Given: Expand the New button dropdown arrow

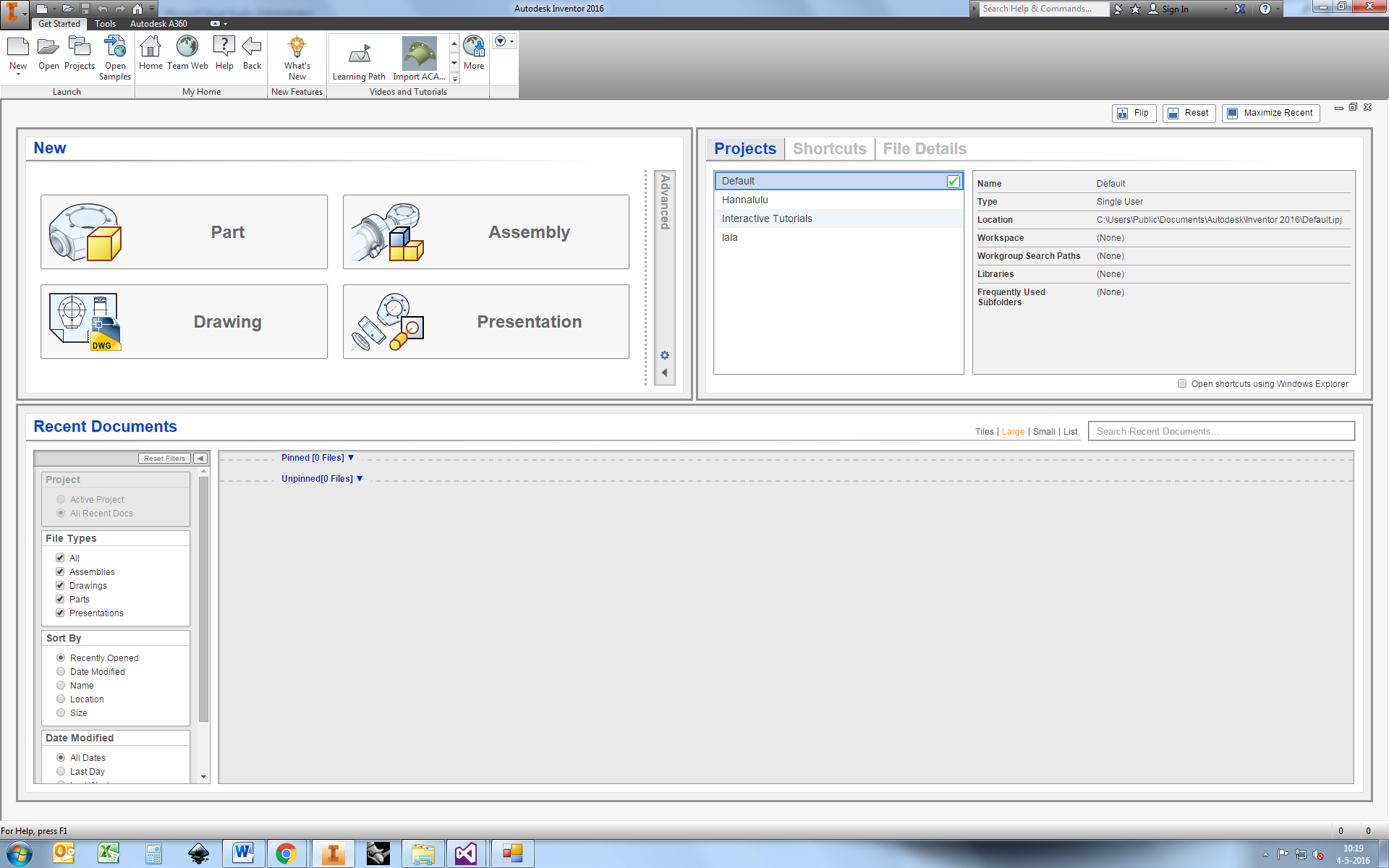Looking at the screenshot, I should click(x=18, y=75).
